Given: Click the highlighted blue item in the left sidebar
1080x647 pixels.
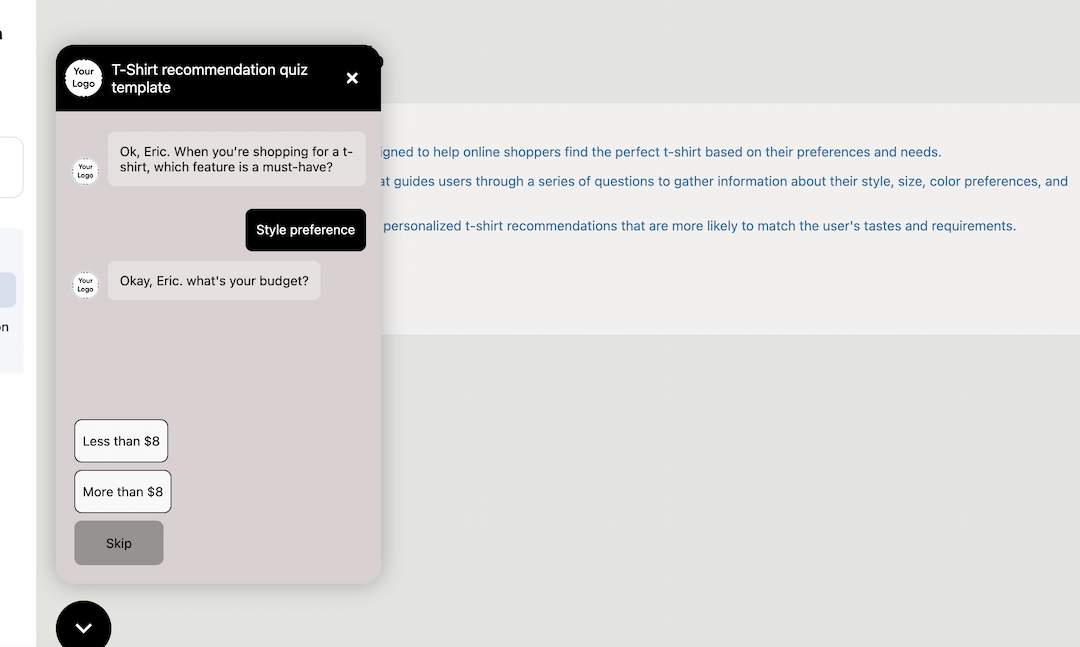Looking at the screenshot, I should [x=8, y=290].
